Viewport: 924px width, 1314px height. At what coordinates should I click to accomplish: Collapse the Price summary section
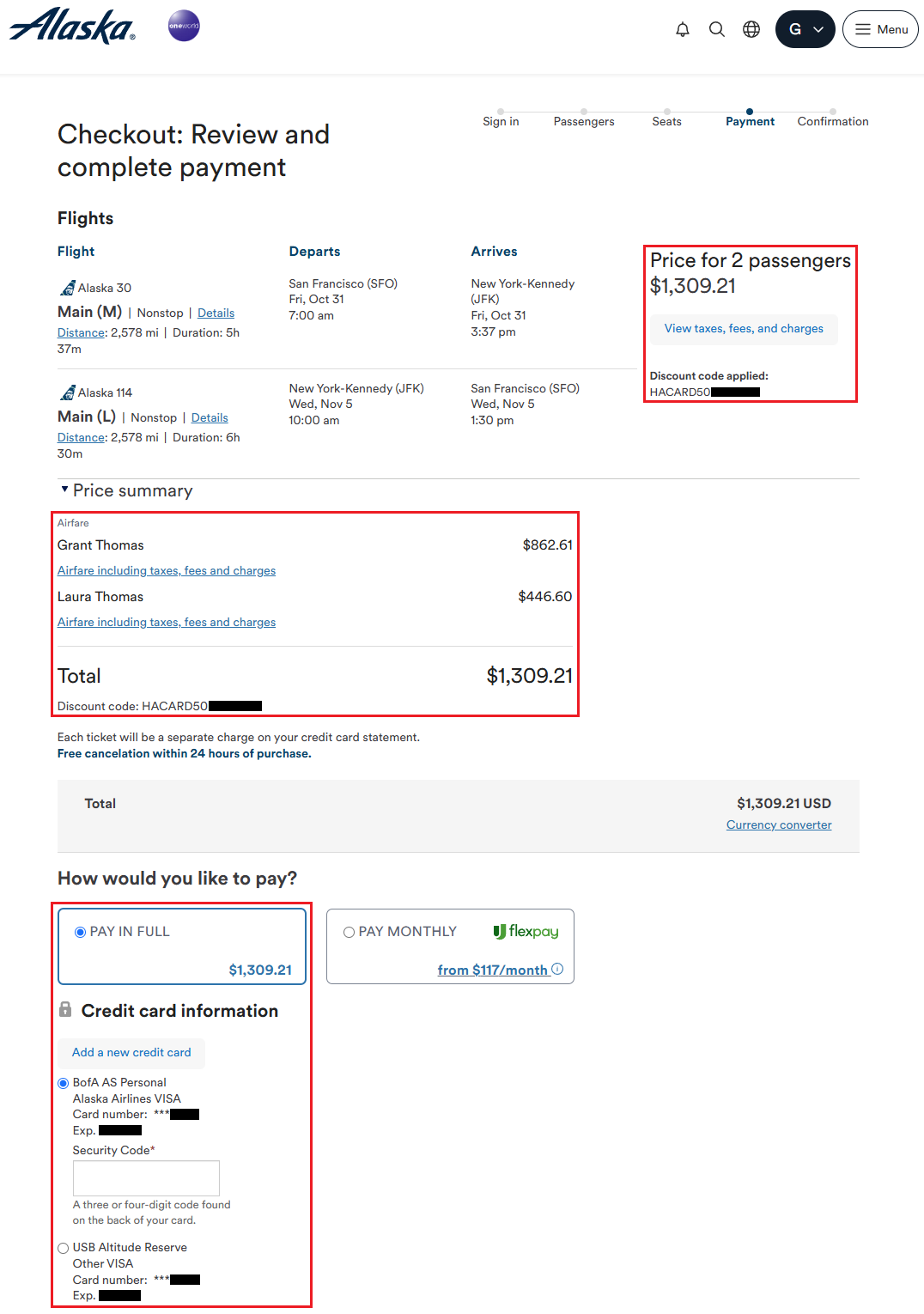pyautogui.click(x=64, y=490)
